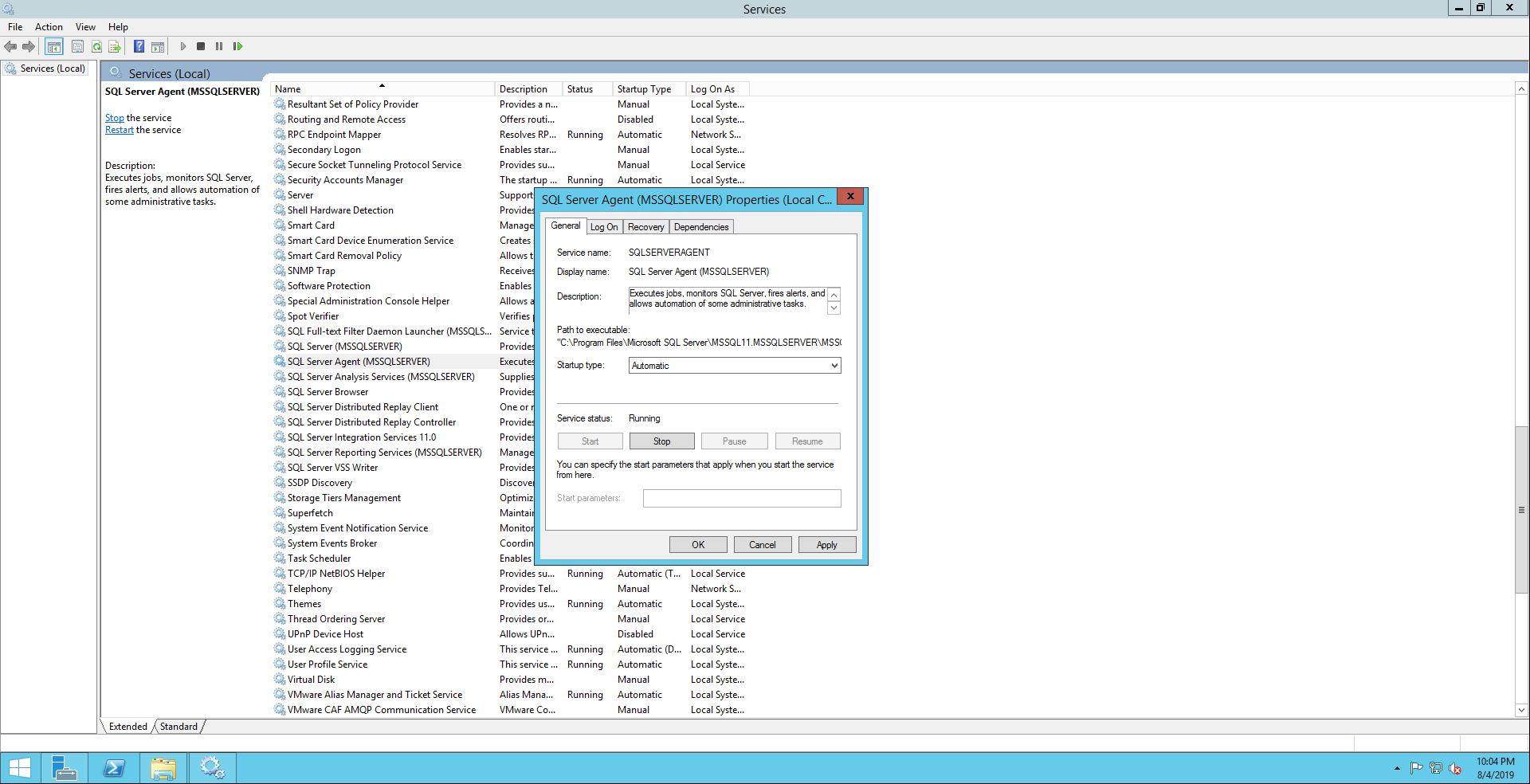Switch to the Log On tab
Image resolution: width=1530 pixels, height=784 pixels.
coord(604,227)
